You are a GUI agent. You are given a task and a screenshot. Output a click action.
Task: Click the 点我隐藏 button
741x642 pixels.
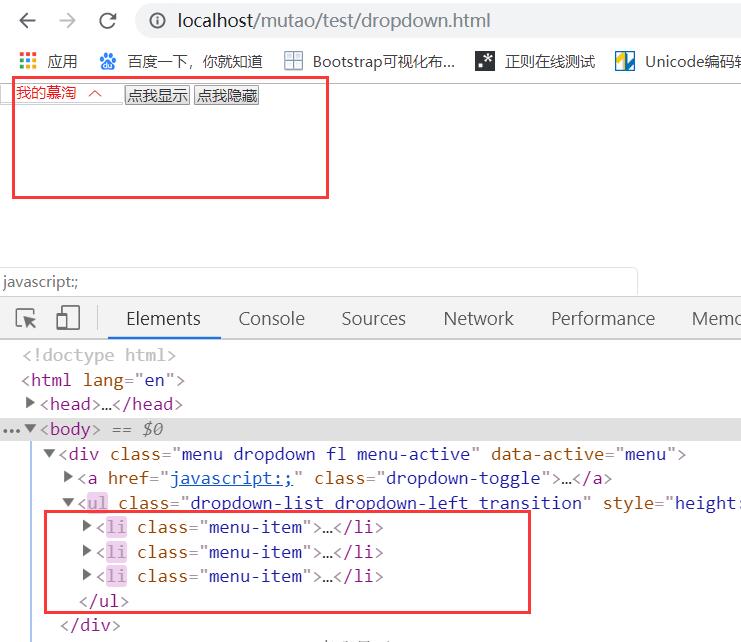coord(227,95)
